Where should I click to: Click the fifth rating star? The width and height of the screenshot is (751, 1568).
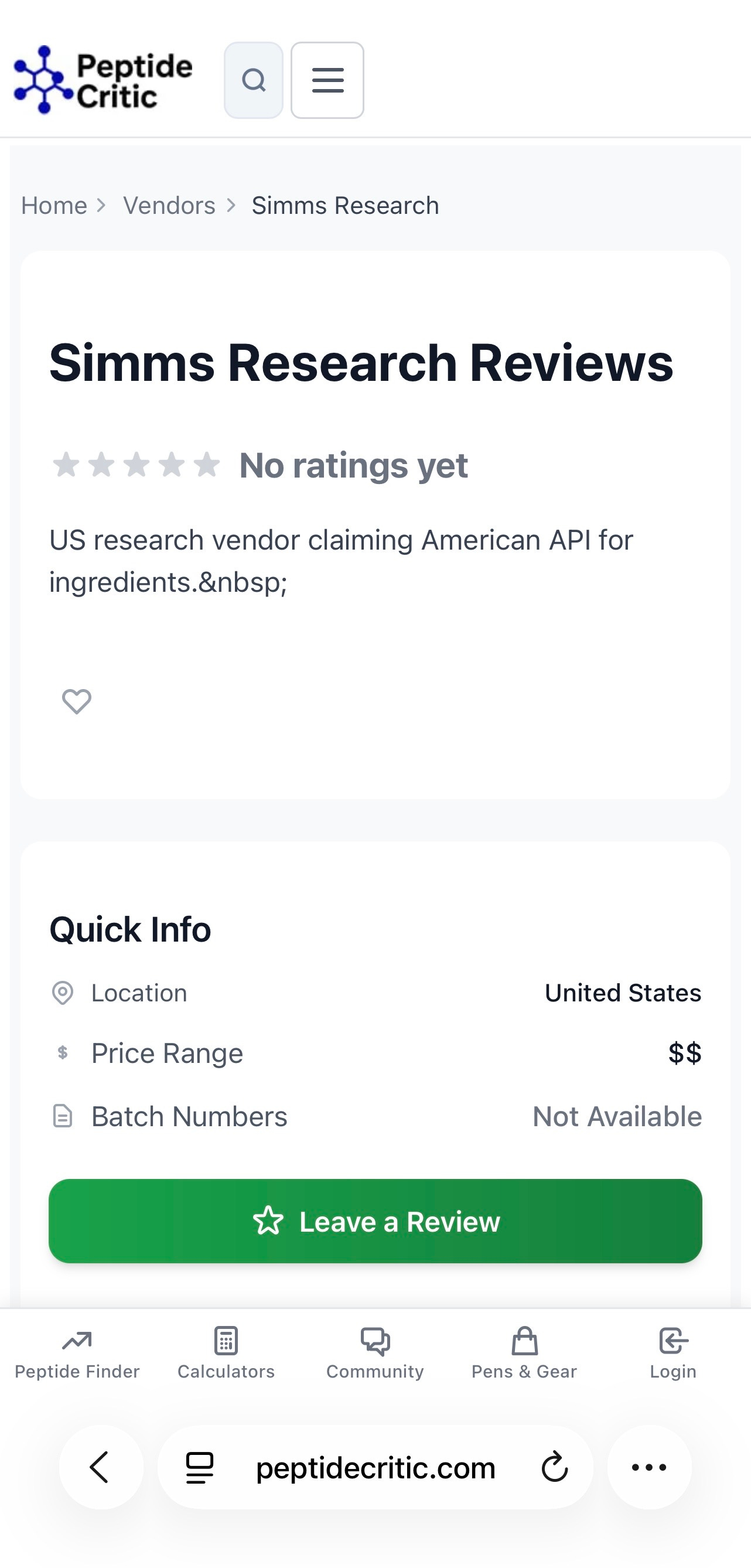point(207,465)
